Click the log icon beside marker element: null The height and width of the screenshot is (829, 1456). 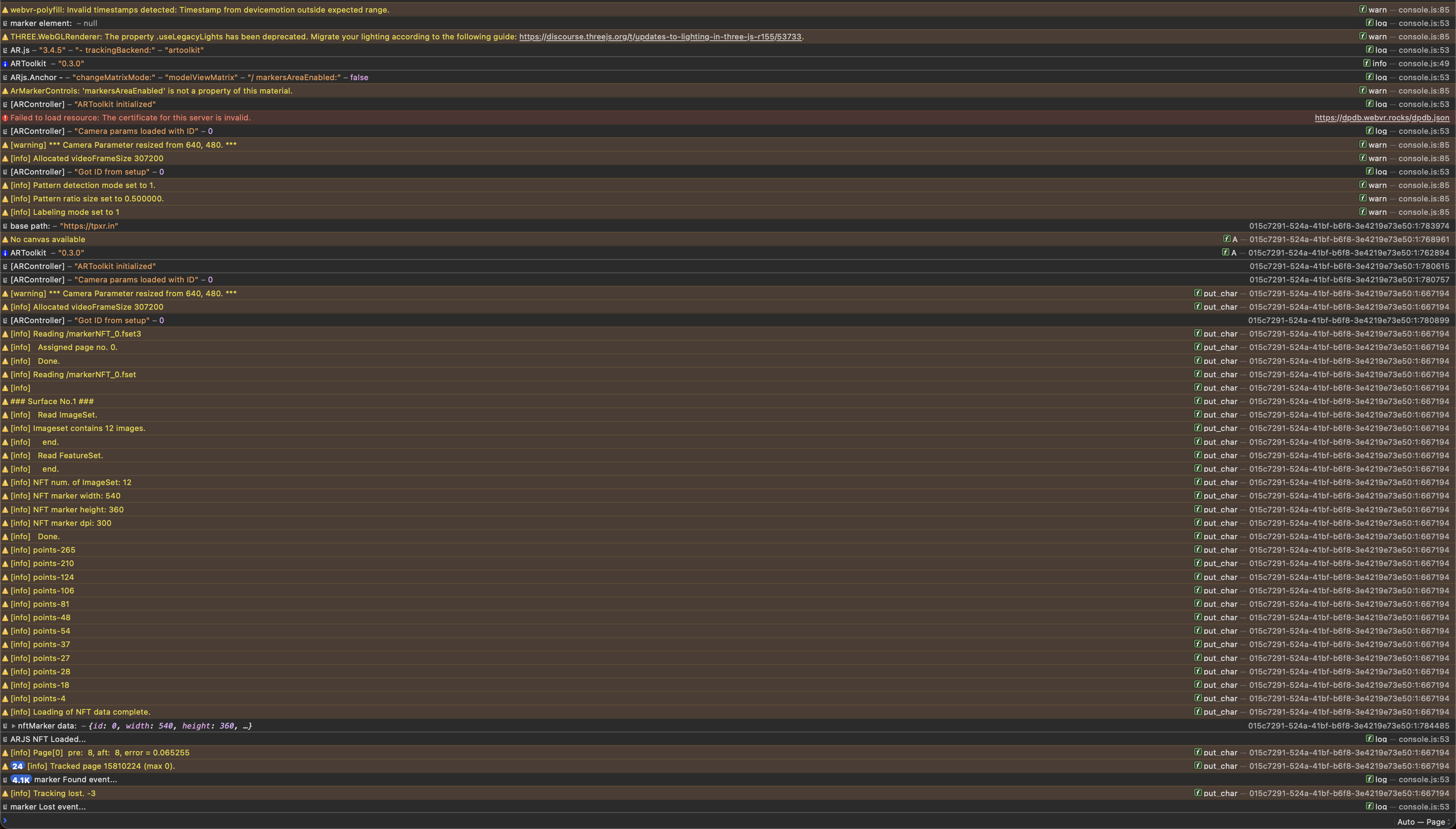5,23
